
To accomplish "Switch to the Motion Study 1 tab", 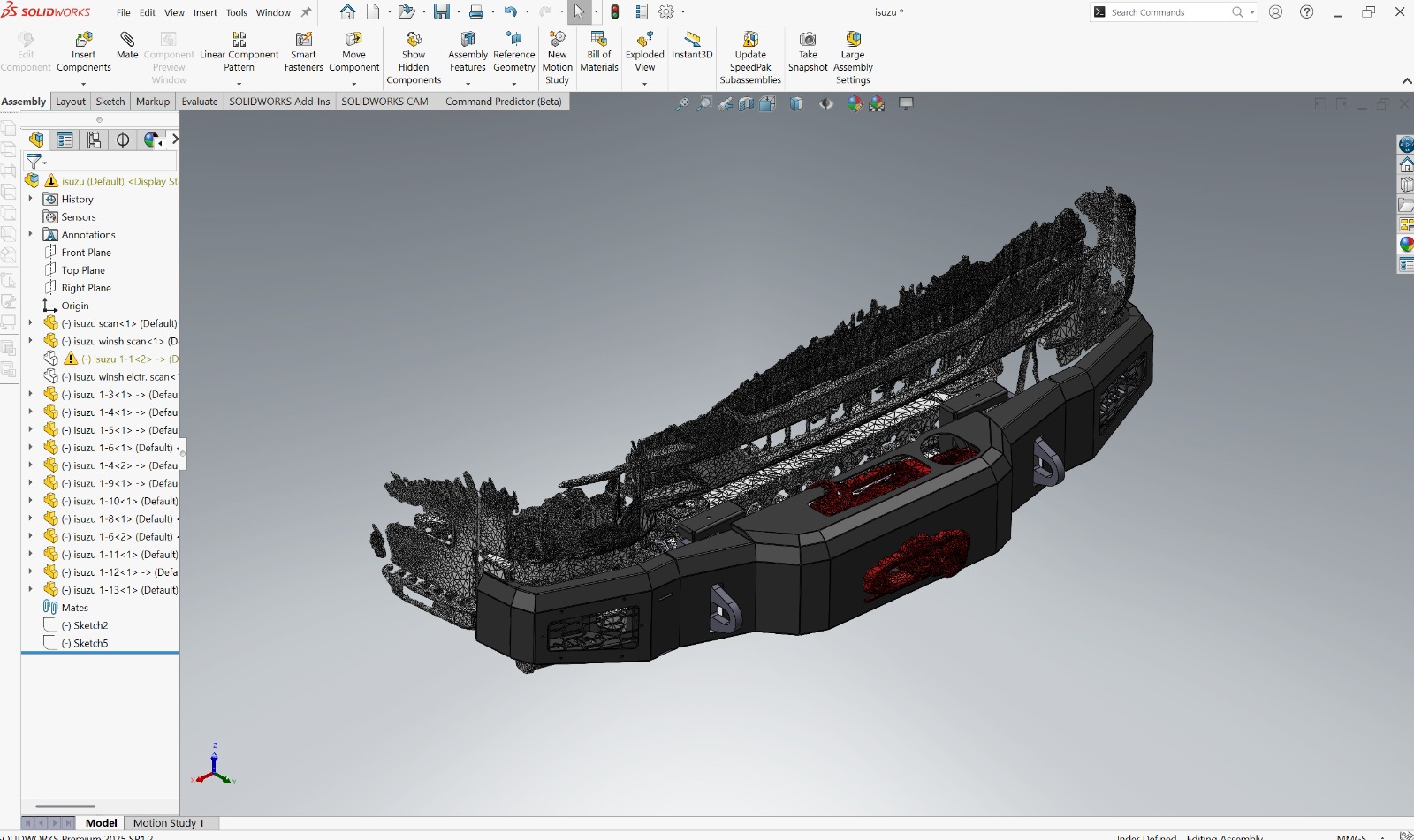I will click(x=169, y=823).
